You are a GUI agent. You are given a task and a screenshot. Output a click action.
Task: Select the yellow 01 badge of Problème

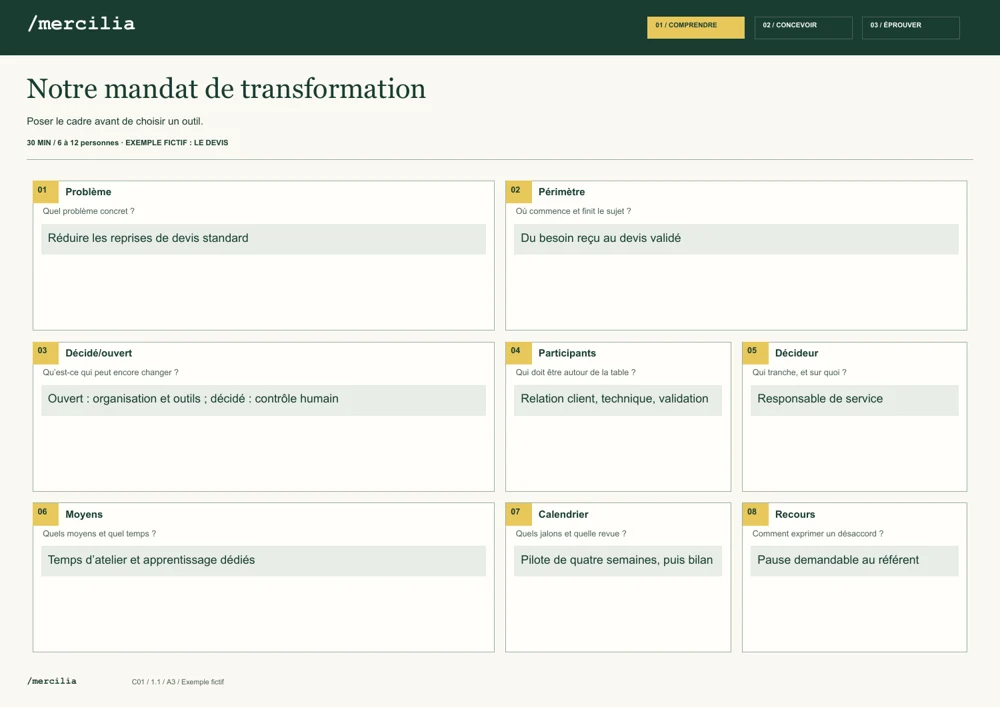[45, 191]
